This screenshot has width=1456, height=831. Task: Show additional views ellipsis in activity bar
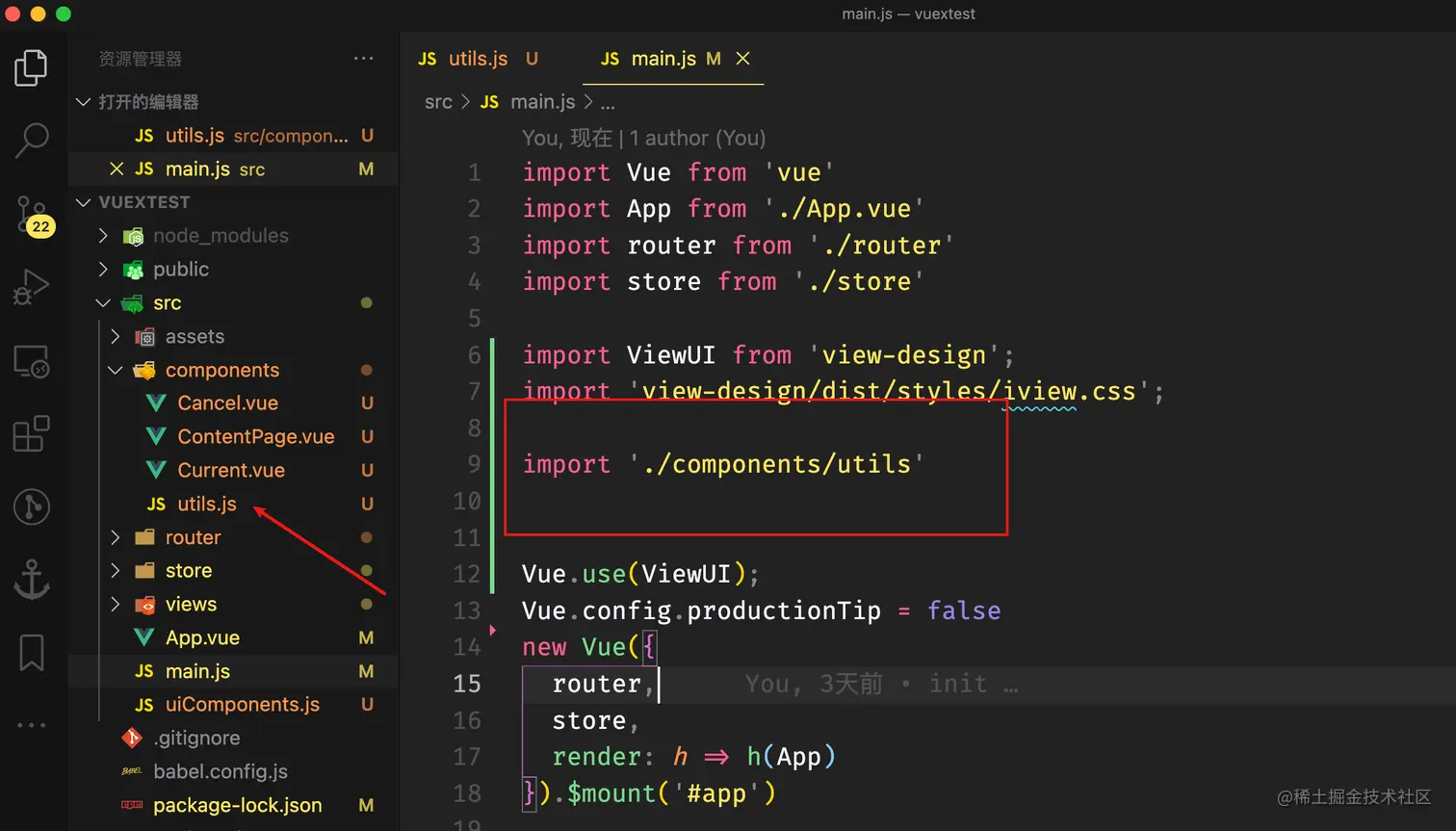click(31, 725)
